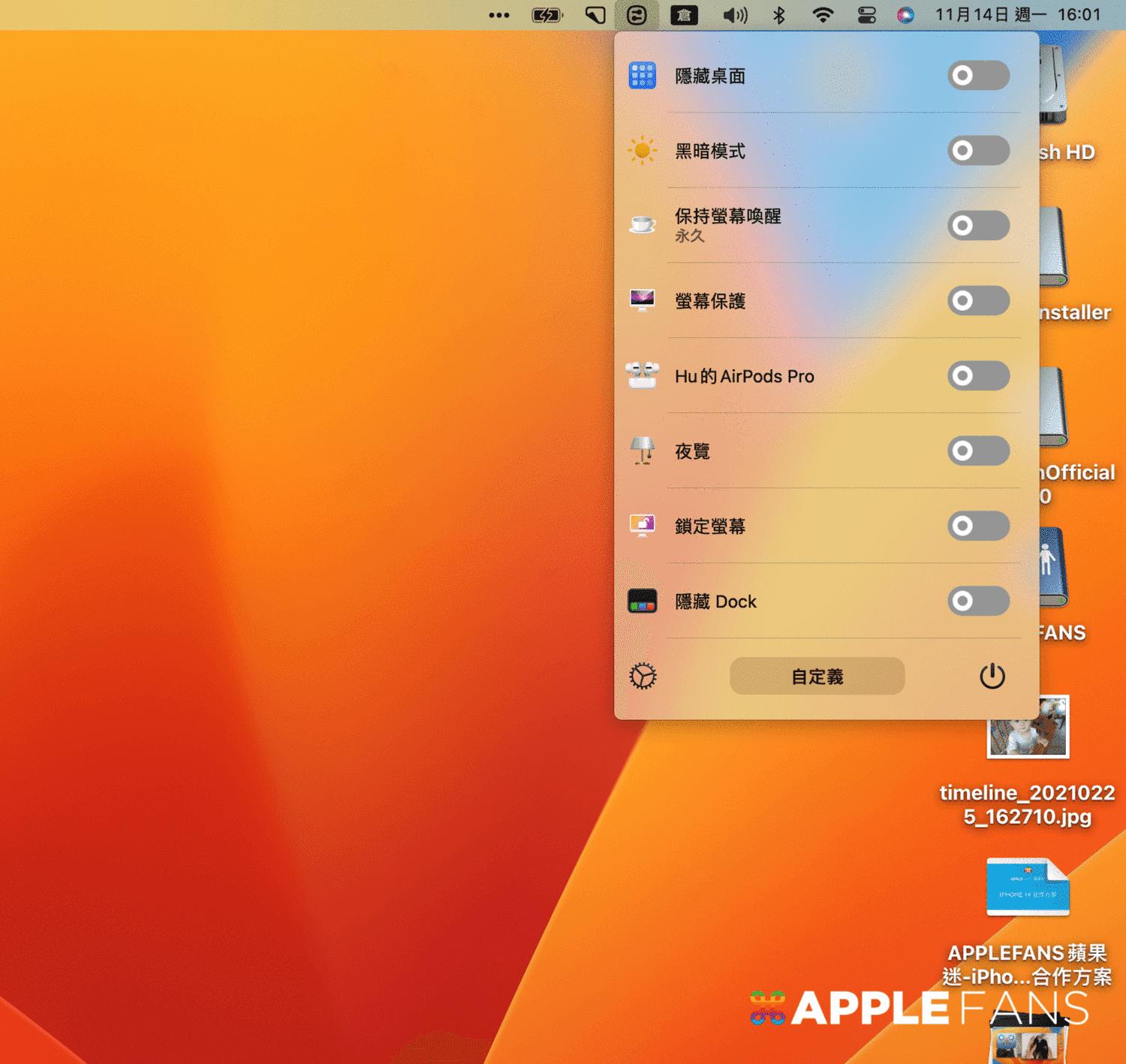The width and height of the screenshot is (1126, 1064).
Task: Click the Siri icon in menu bar
Action: coord(905,15)
